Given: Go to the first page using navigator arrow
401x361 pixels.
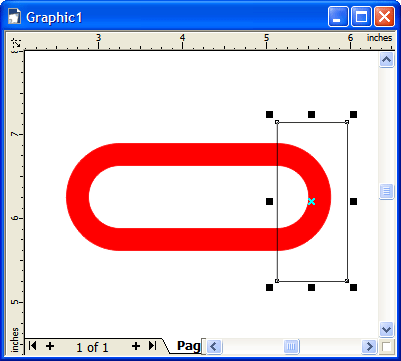Looking at the screenshot, I should coord(32,346).
